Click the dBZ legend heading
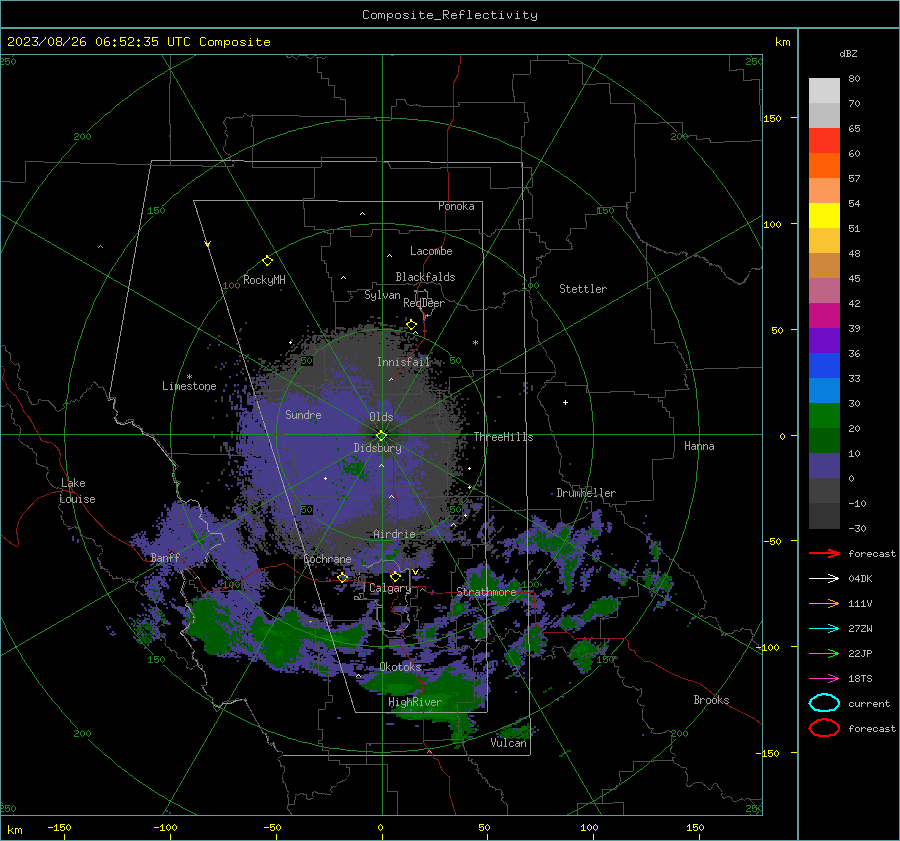This screenshot has height=841, width=900. coord(848,54)
